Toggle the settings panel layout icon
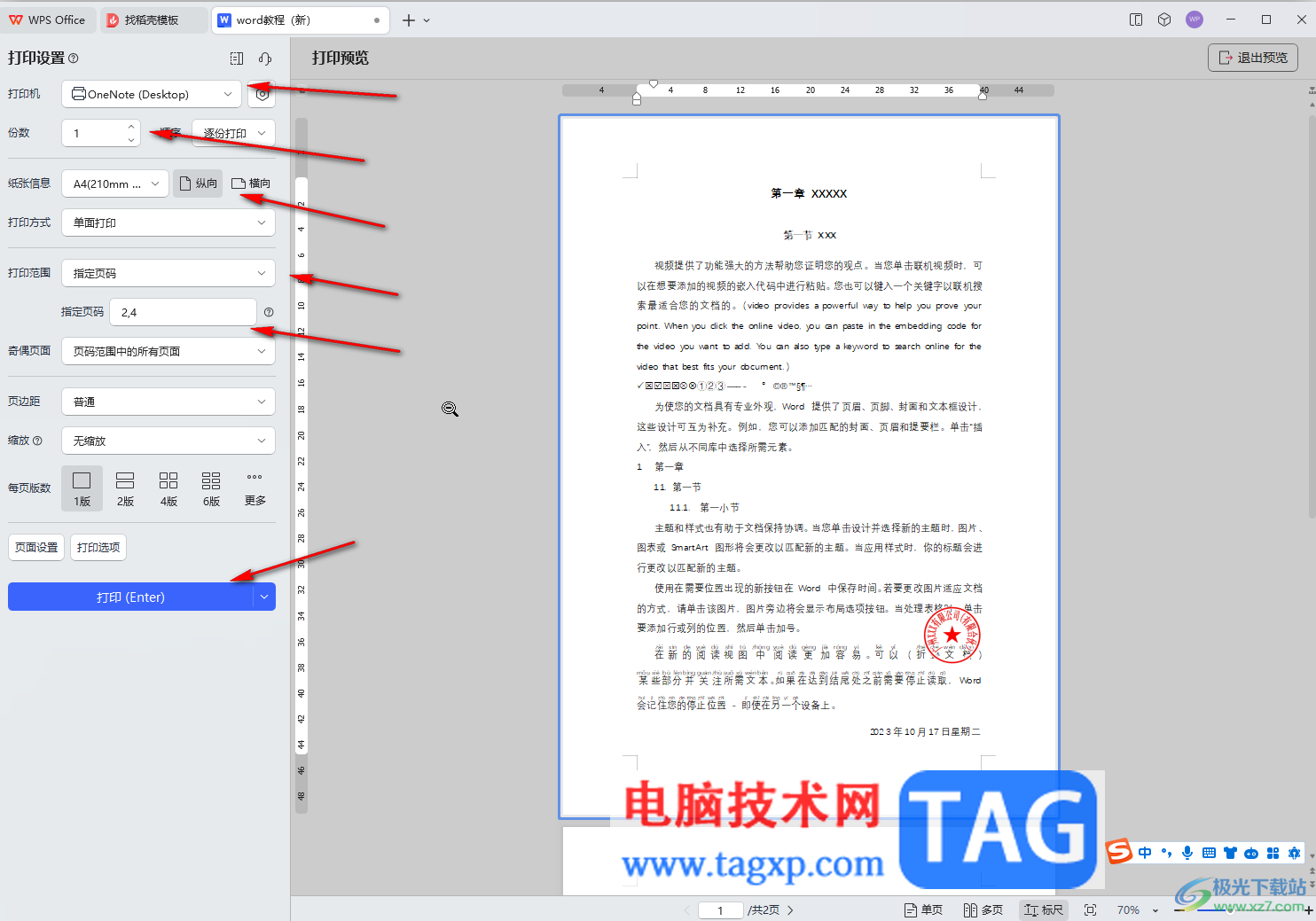 pos(237,59)
